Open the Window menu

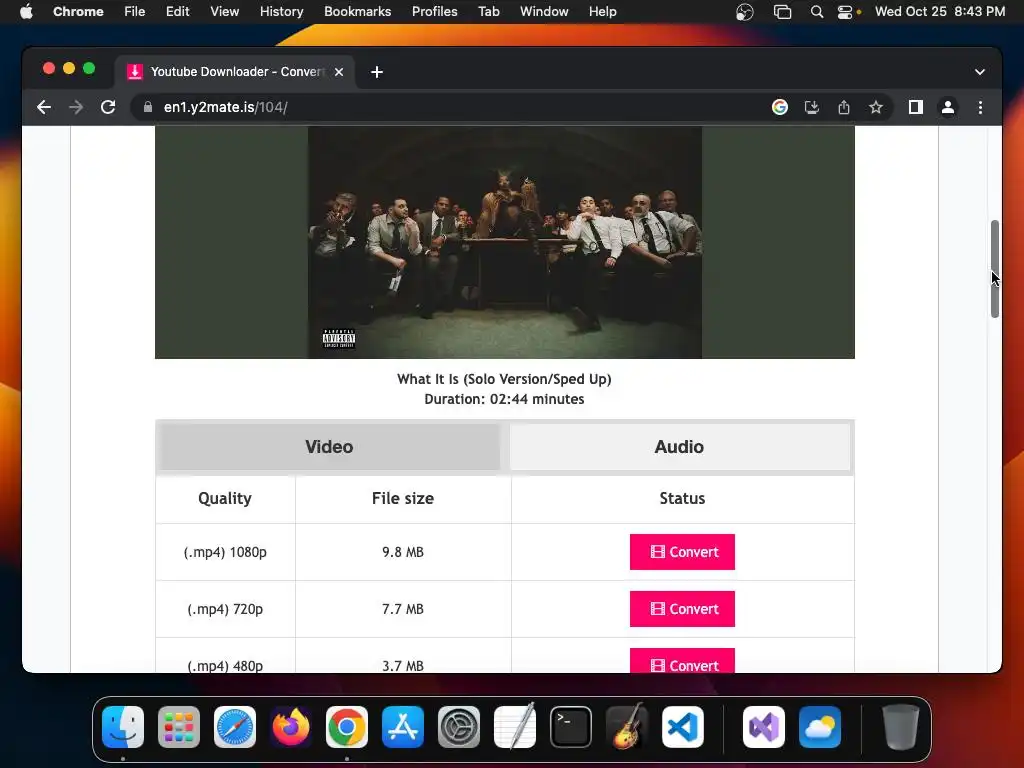tap(544, 11)
